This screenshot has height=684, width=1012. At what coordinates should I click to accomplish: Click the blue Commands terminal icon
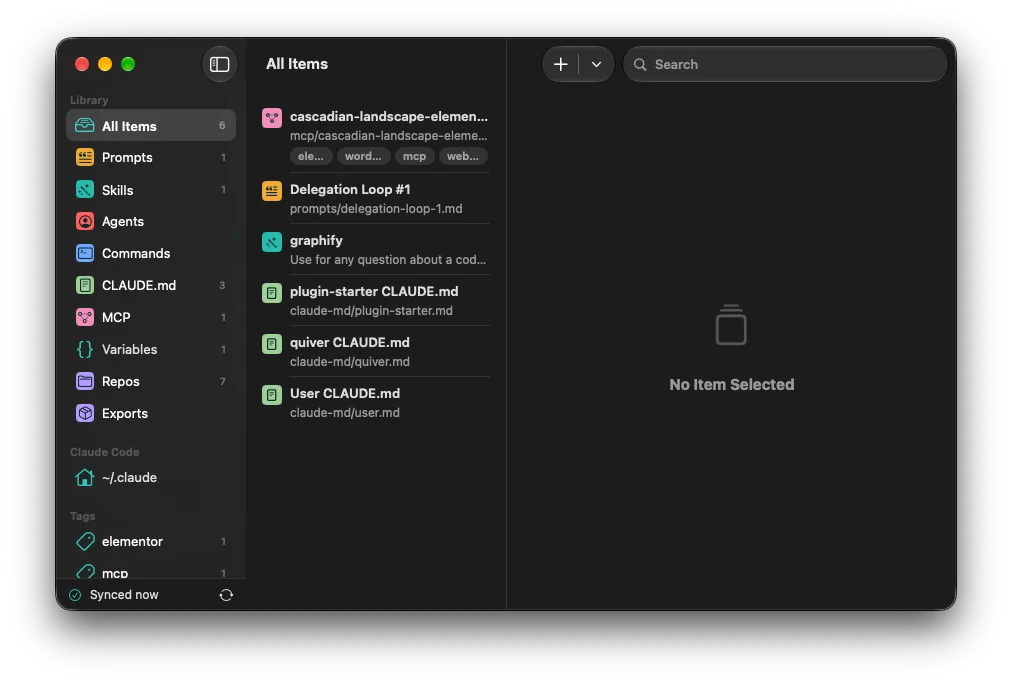tap(85, 253)
